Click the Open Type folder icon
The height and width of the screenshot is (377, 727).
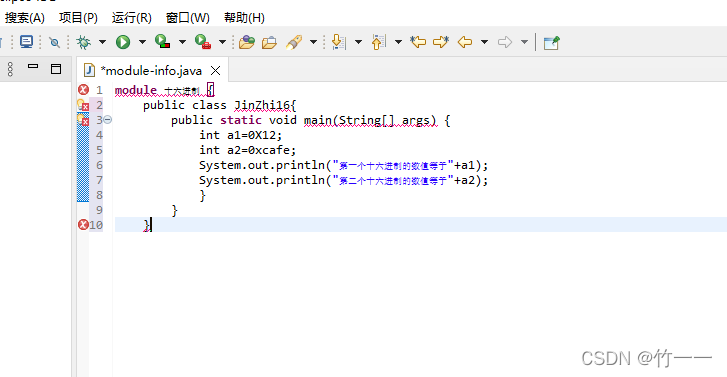coord(247,42)
